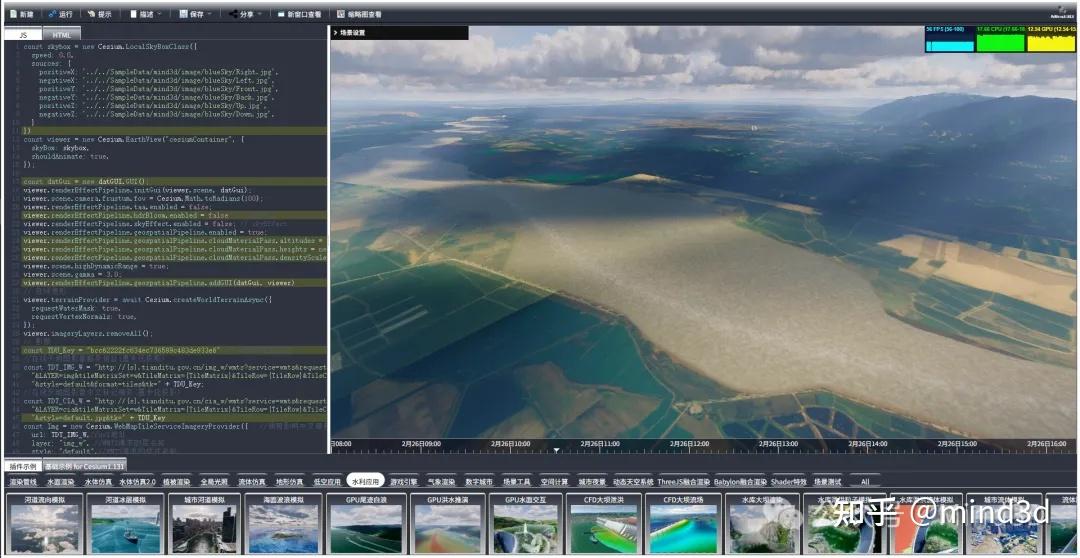Screen dimensions: 1080x558
Task: Run the code with the 运行 icon
Action: click(x=52, y=15)
